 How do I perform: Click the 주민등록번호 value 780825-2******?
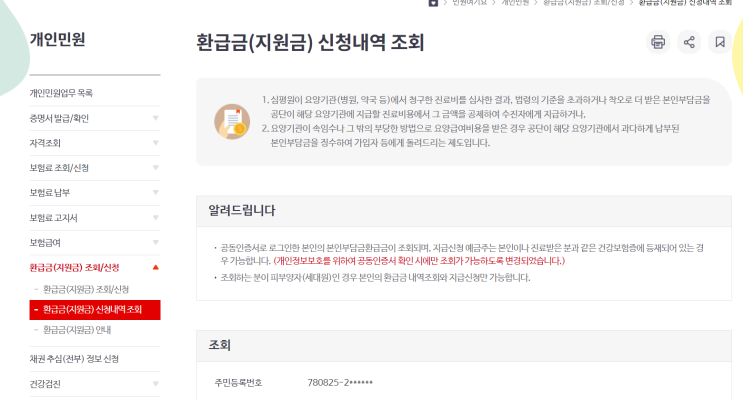point(340,382)
